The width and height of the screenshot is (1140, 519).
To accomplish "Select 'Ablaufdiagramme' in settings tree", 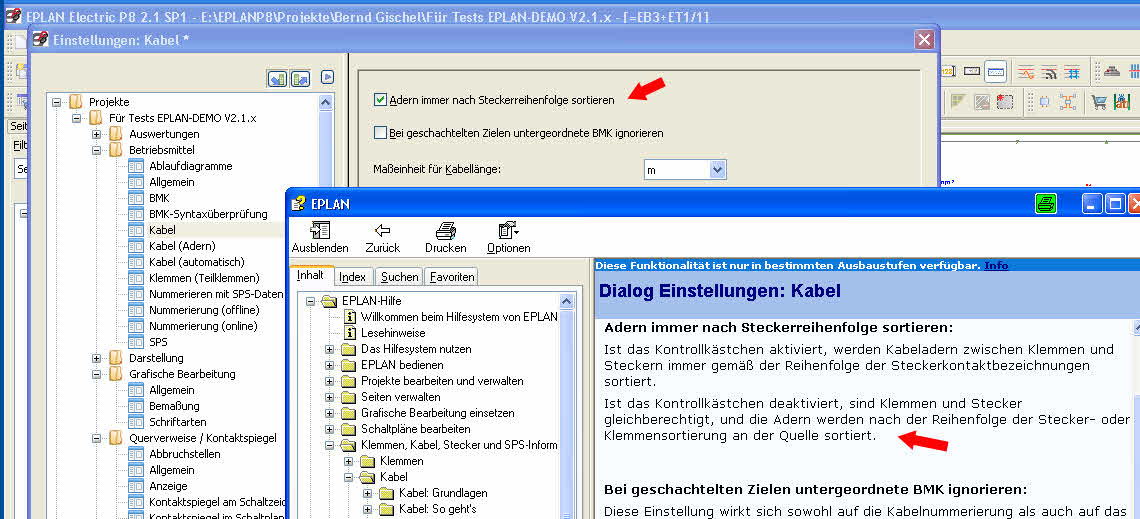I will (190, 166).
